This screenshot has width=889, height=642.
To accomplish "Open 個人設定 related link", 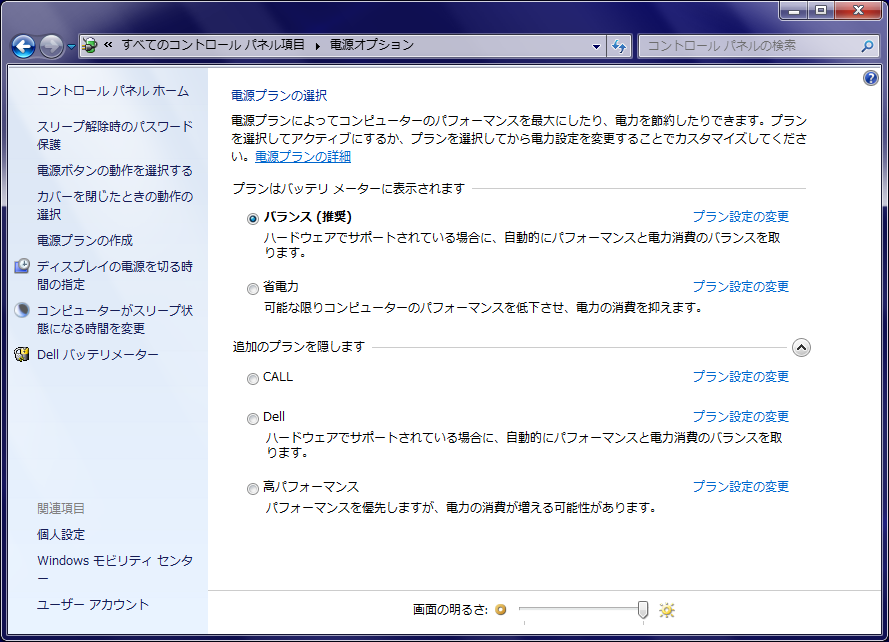I will coord(61,534).
